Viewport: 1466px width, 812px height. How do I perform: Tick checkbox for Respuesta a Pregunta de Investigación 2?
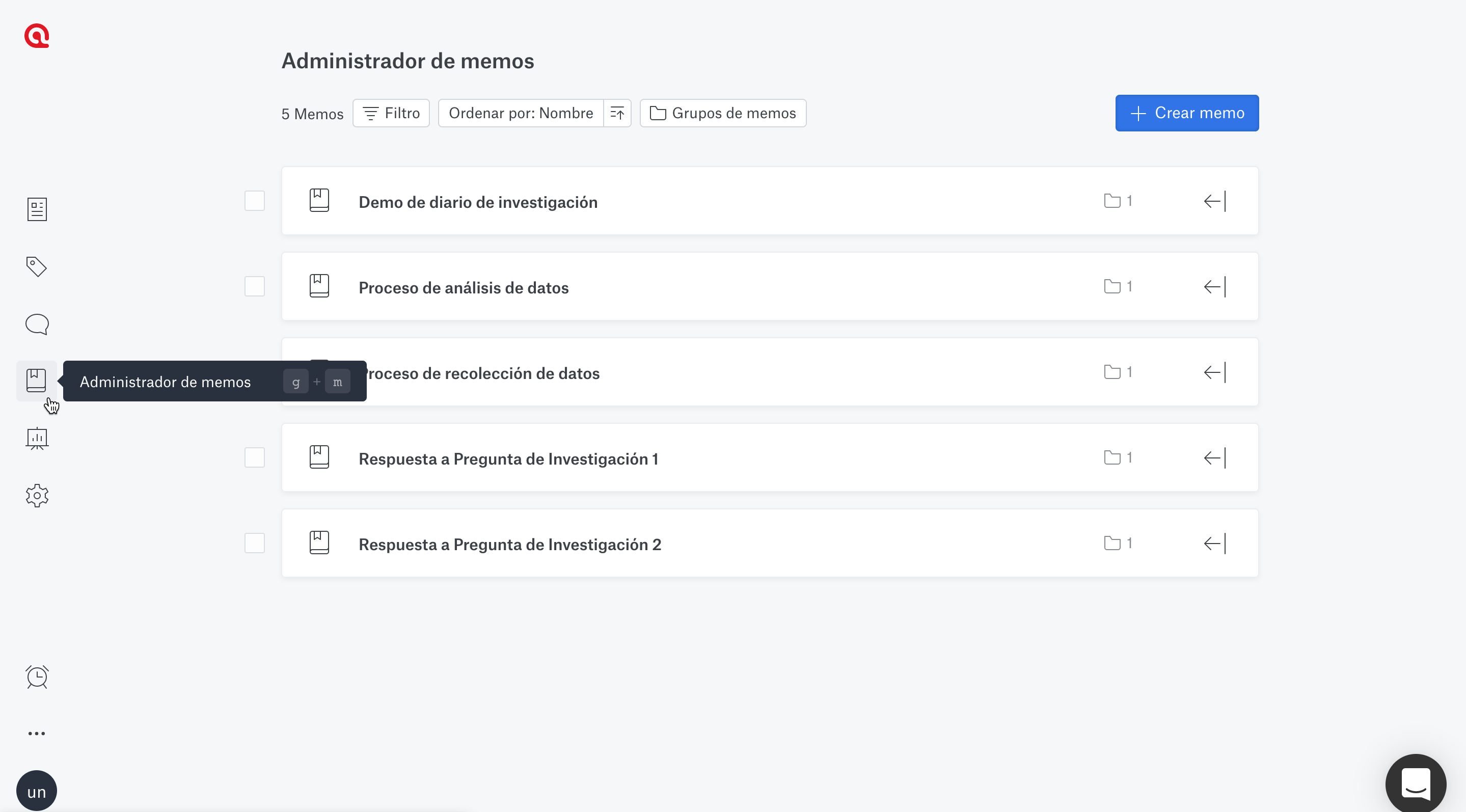click(254, 543)
